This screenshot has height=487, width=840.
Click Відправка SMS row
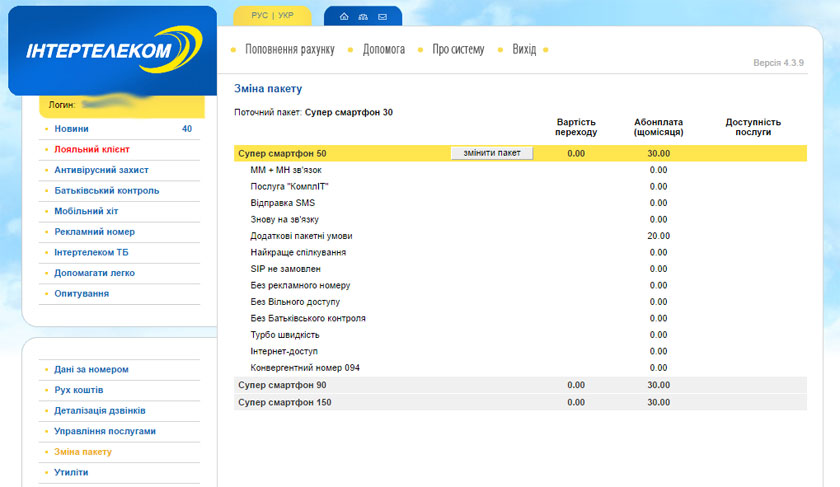520,203
